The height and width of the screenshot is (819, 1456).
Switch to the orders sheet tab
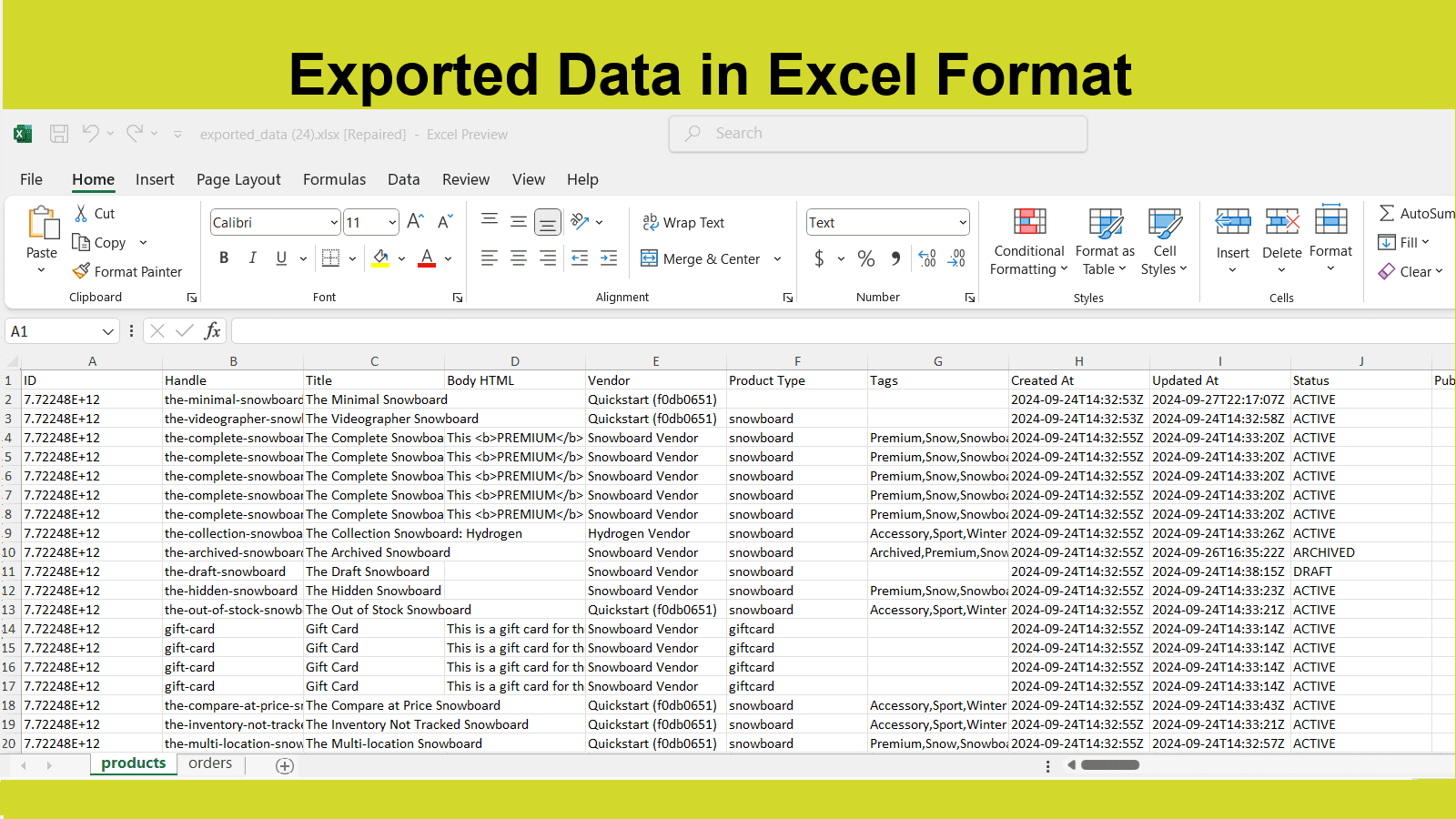[x=210, y=763]
